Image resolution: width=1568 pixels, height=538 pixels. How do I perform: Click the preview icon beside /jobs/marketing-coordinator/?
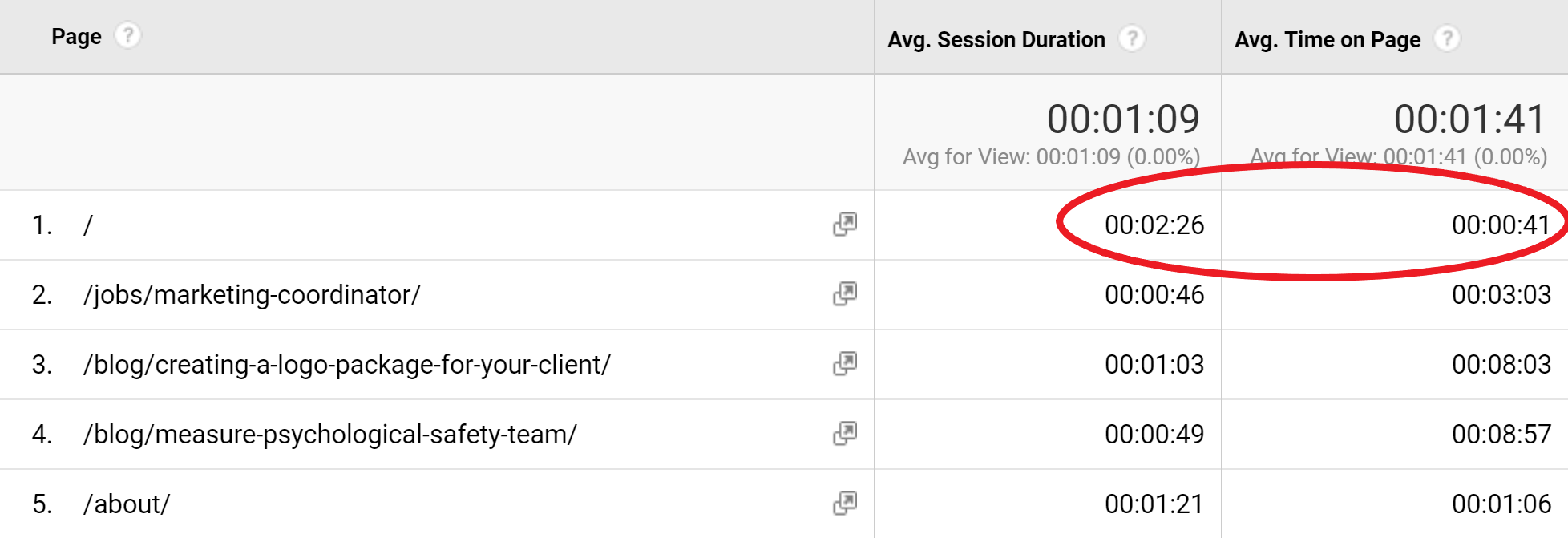[x=846, y=295]
